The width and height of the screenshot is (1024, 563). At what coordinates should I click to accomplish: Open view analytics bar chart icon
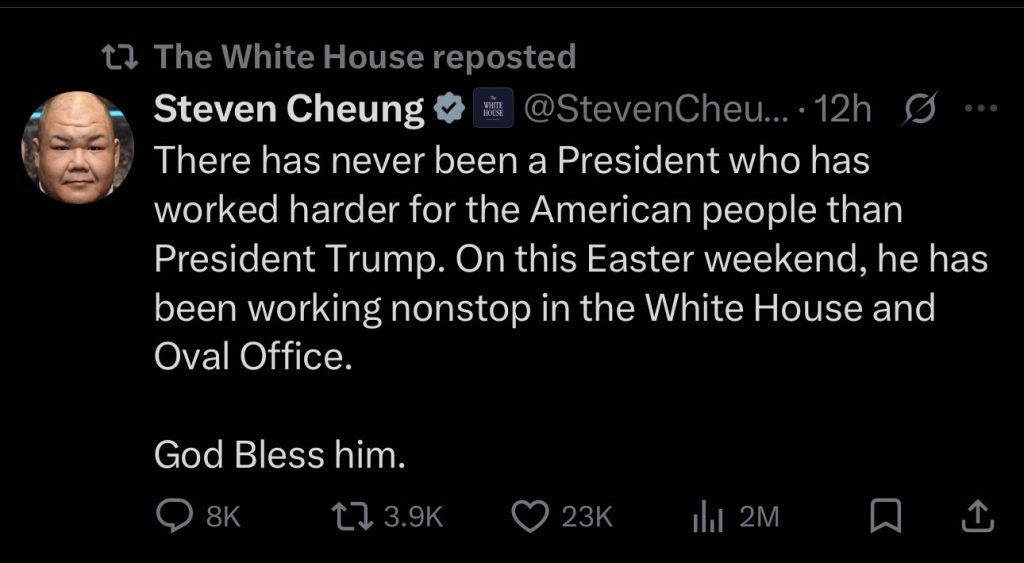[x=707, y=516]
